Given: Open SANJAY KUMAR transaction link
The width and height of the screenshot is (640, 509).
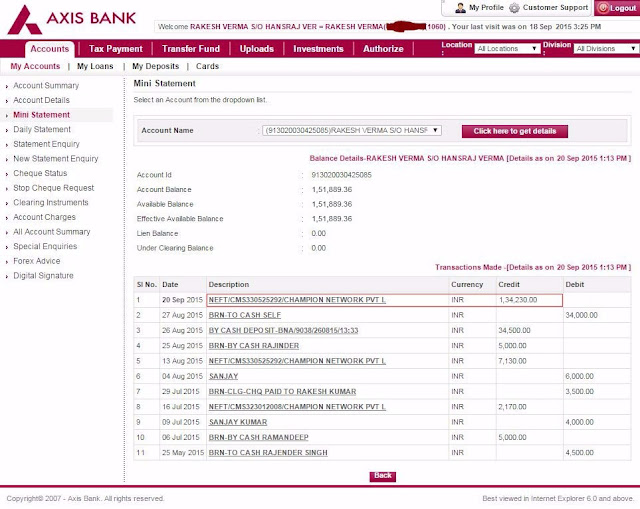Looking at the screenshot, I should [x=238, y=422].
